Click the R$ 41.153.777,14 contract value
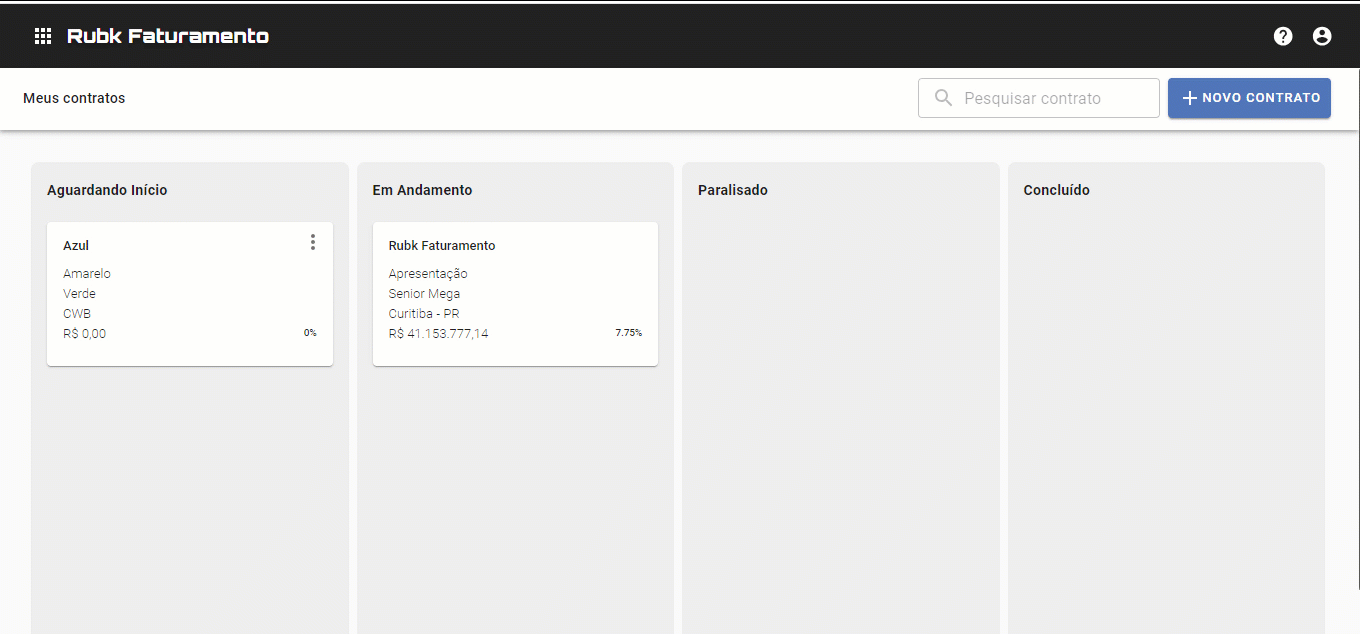Image resolution: width=1360 pixels, height=634 pixels. [x=438, y=334]
